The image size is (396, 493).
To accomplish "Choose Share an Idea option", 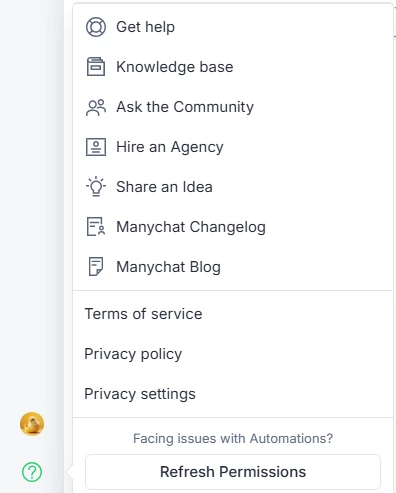I will [x=233, y=187].
